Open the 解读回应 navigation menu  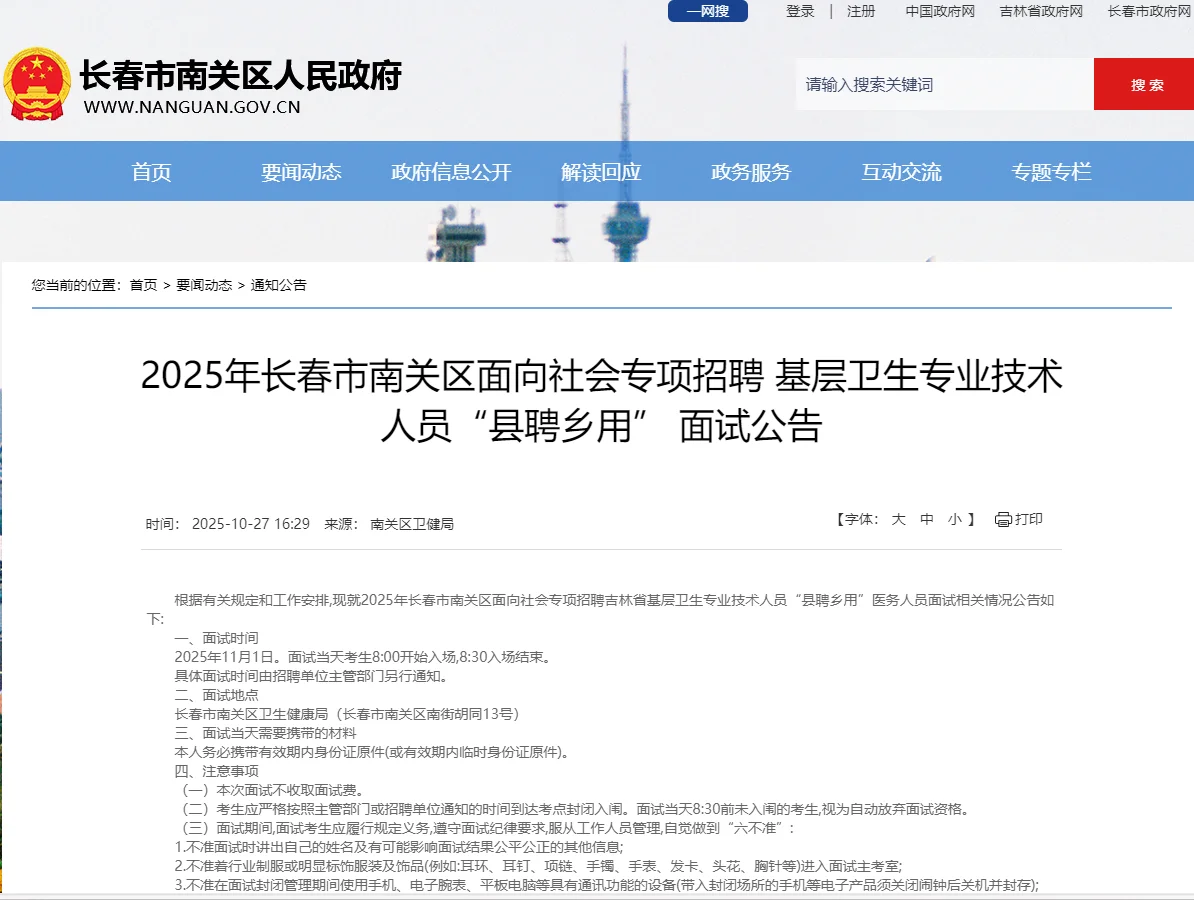(601, 171)
